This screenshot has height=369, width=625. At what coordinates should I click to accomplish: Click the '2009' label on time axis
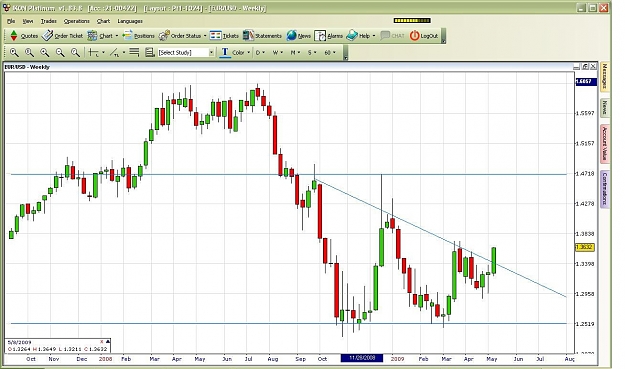(x=397, y=359)
